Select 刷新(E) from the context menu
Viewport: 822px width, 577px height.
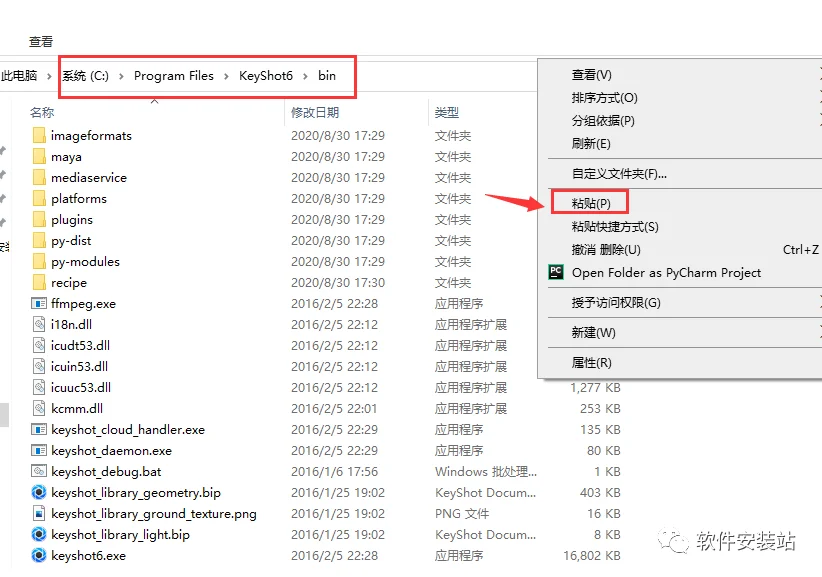[591, 144]
